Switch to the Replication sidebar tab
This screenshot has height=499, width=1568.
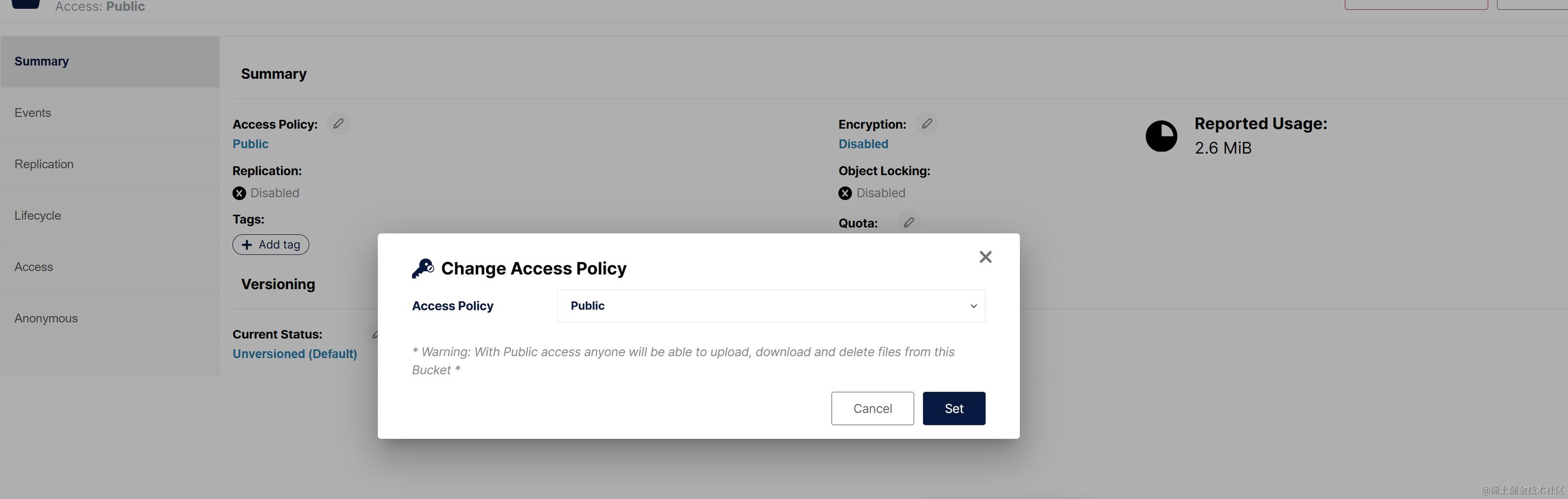(x=44, y=164)
